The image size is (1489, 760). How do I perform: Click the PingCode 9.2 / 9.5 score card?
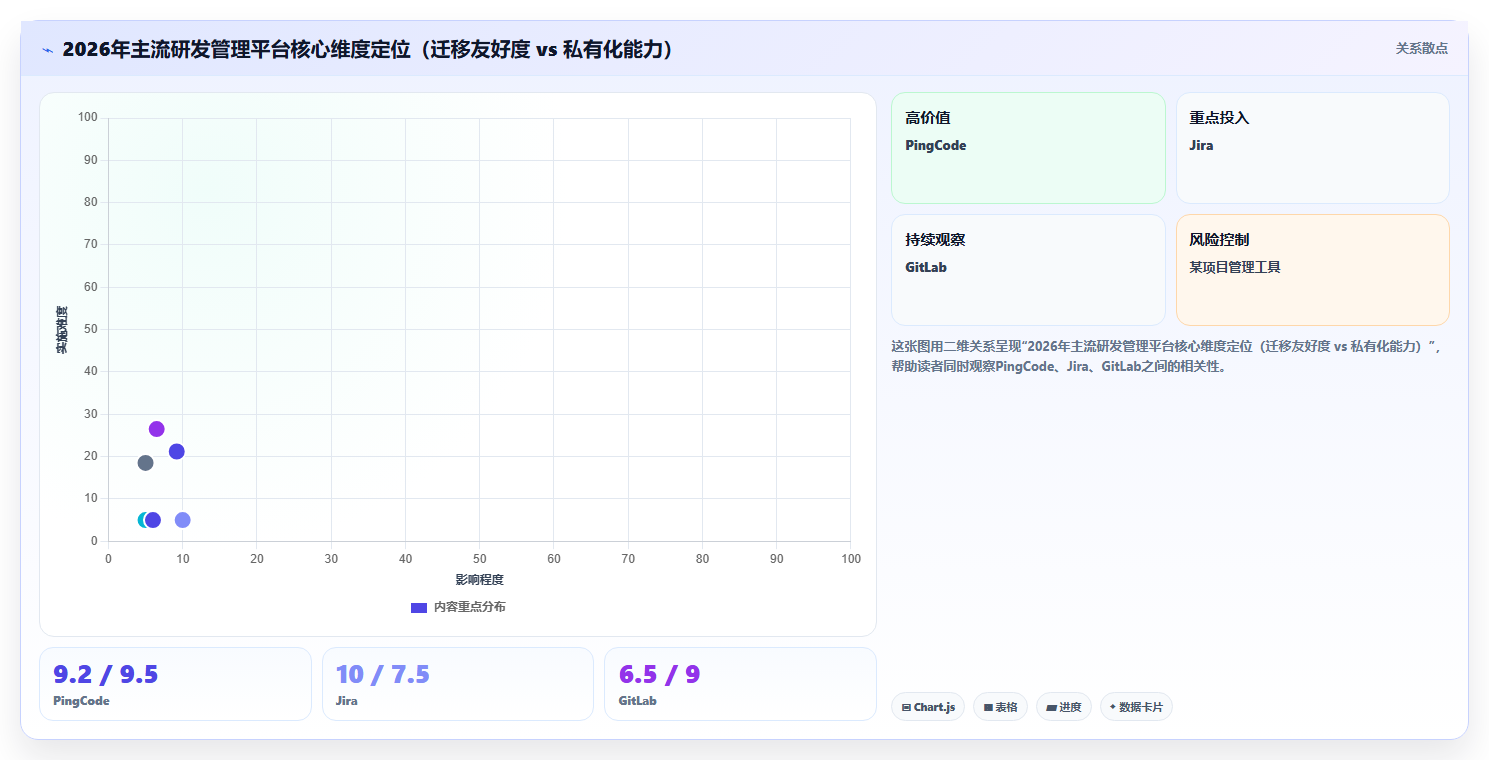[x=175, y=684]
